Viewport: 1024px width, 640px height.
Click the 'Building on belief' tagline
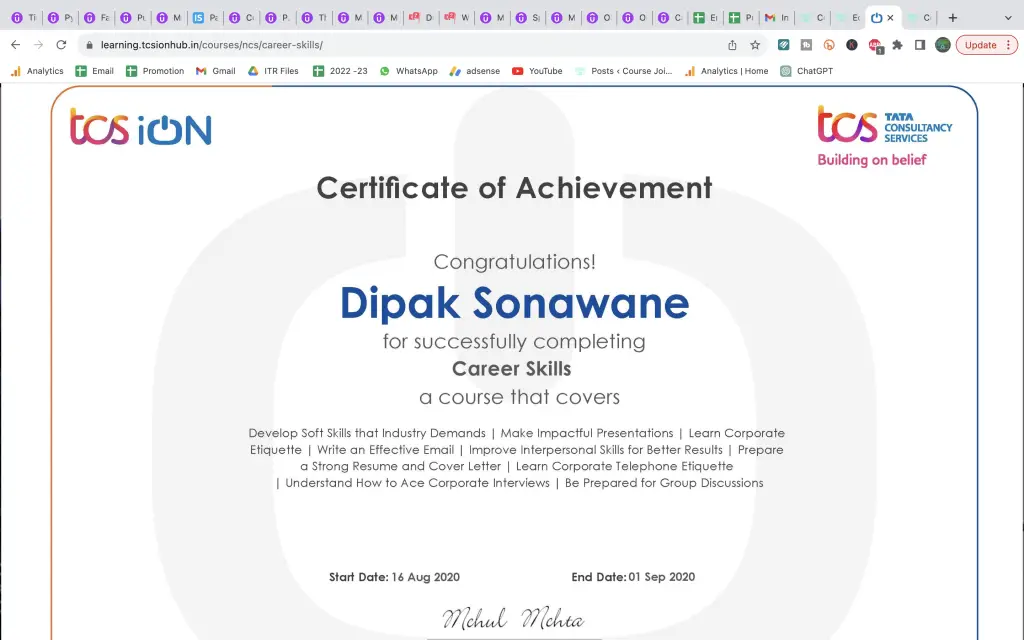tap(872, 160)
